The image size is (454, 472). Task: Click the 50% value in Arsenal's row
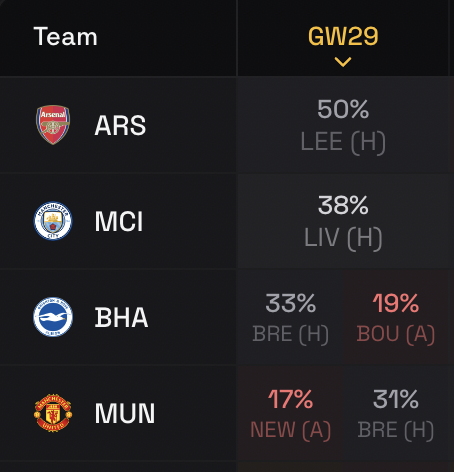coord(343,109)
